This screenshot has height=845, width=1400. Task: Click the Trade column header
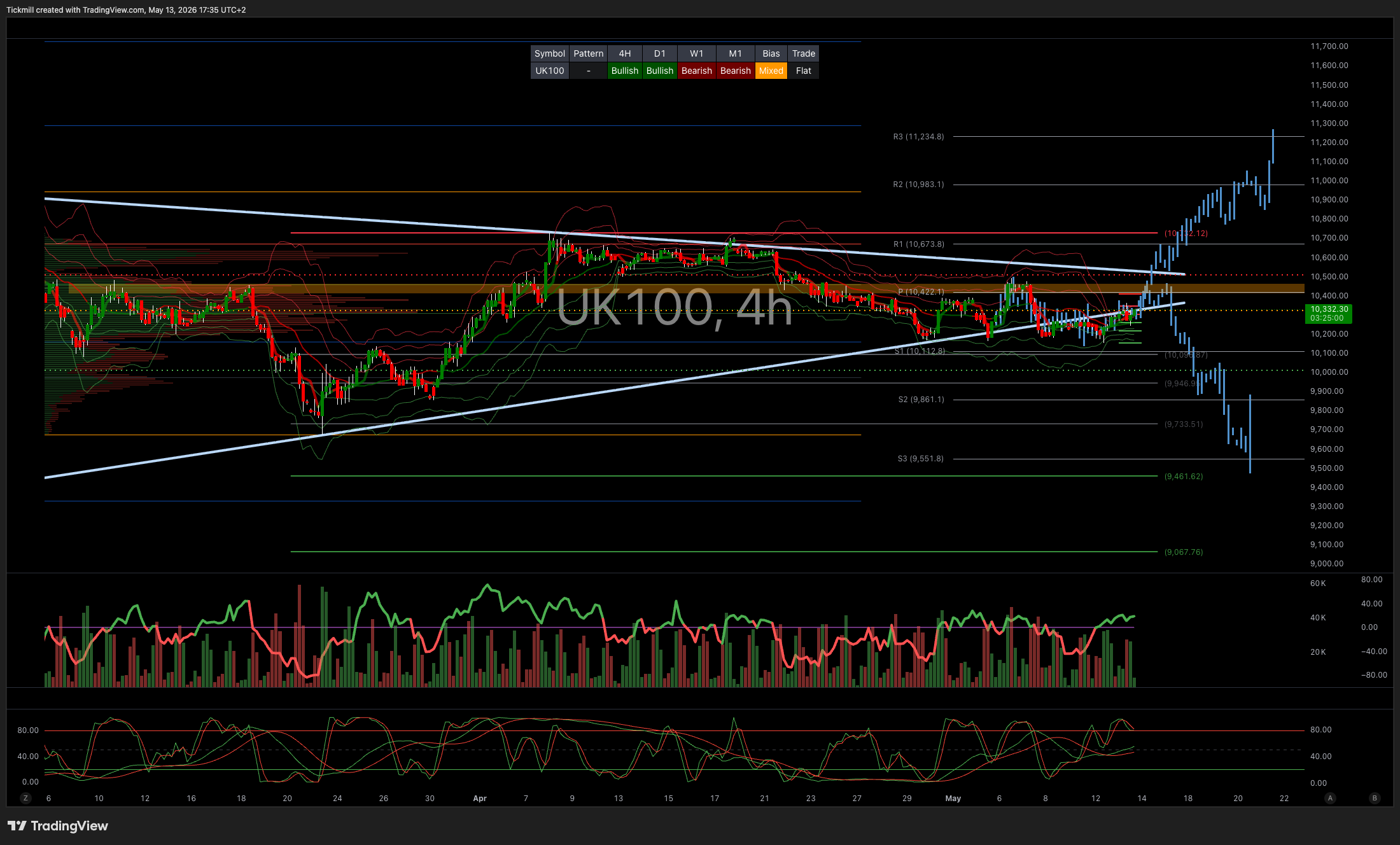pos(804,53)
